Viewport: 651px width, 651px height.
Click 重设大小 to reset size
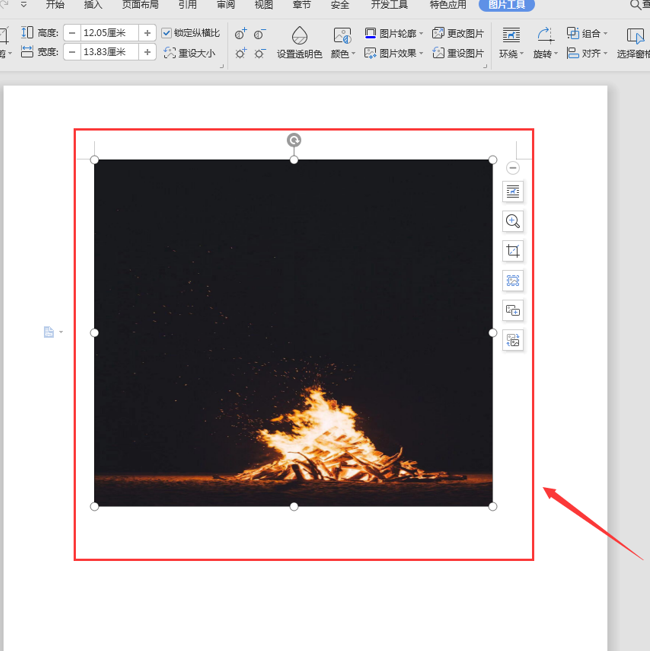[190, 53]
